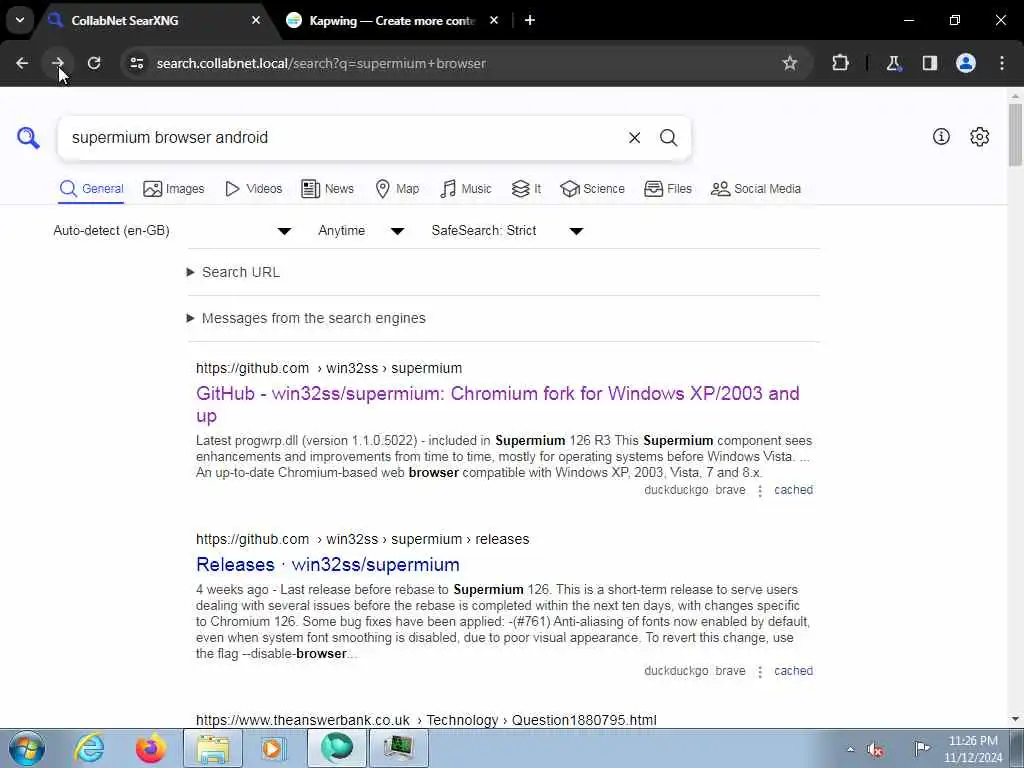Open site information icon in address bar
This screenshot has height=768, width=1024.
pos(136,63)
